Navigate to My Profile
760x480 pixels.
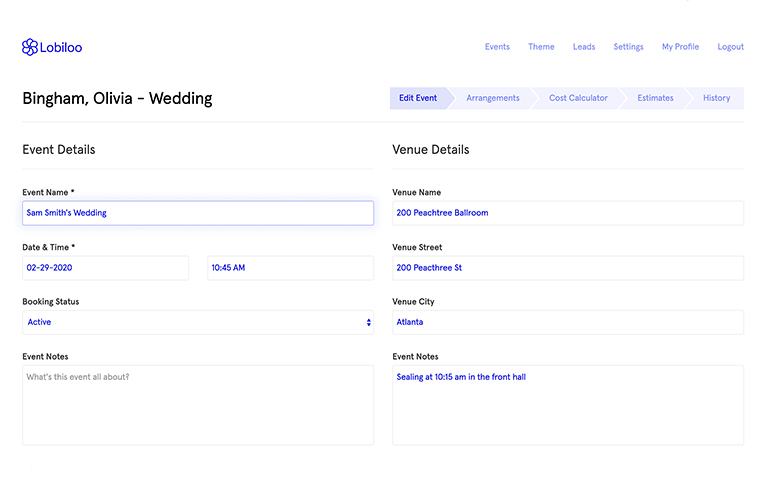click(680, 47)
